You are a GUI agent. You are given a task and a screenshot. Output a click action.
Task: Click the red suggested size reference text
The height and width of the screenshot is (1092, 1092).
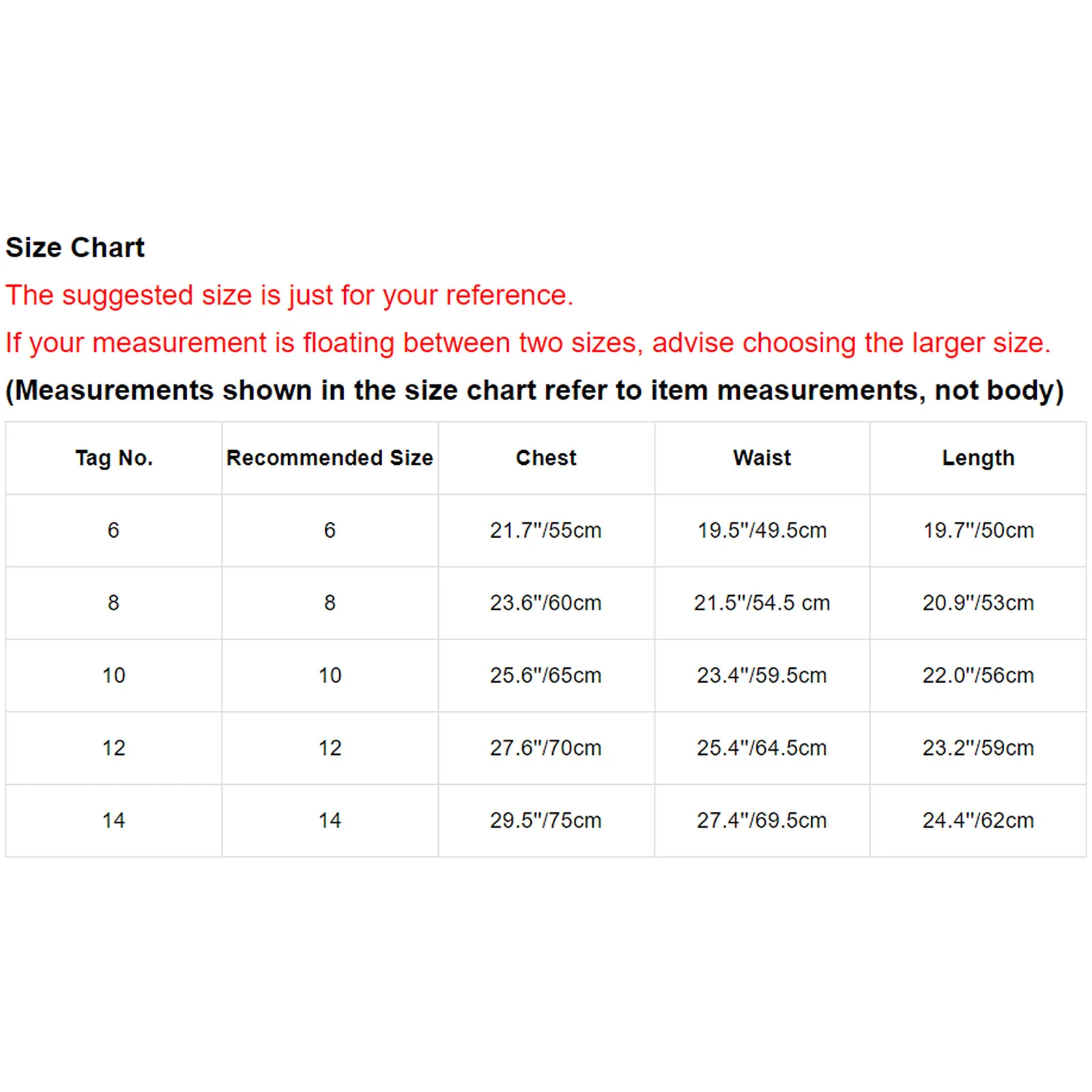click(x=289, y=296)
